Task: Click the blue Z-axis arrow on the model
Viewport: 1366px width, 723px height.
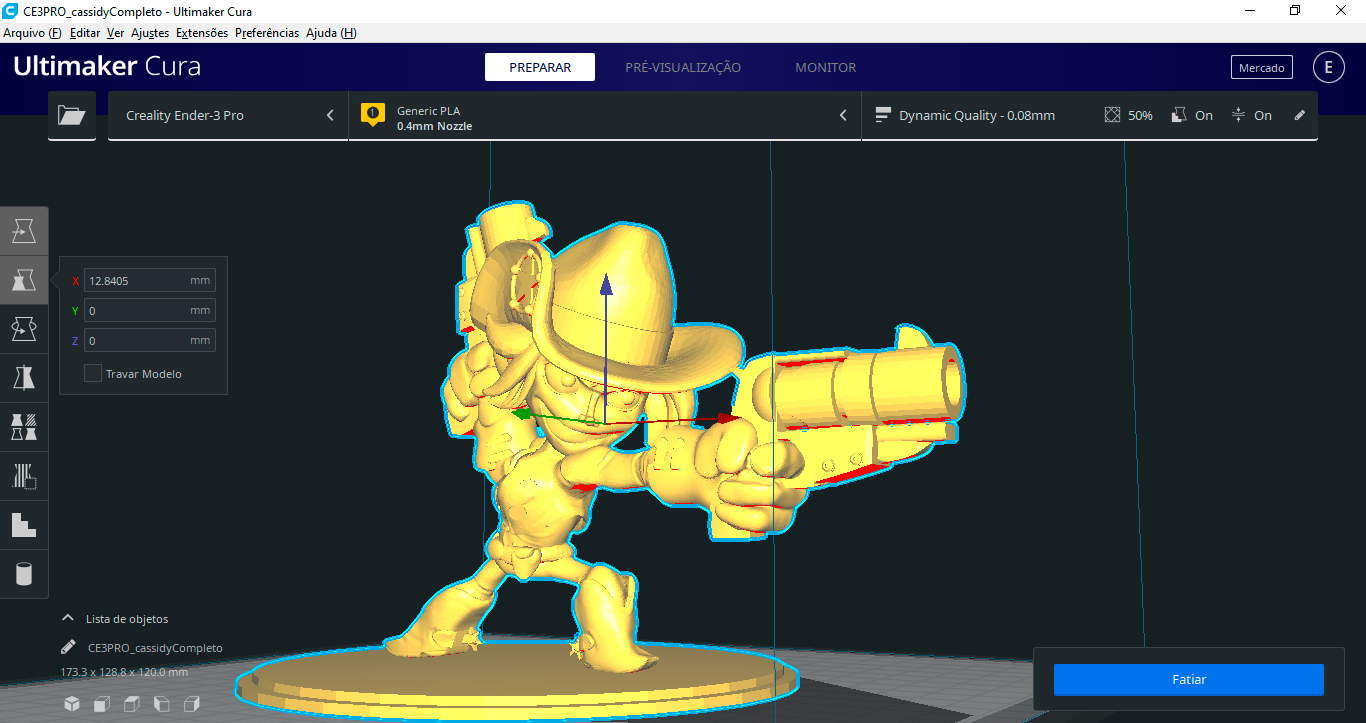Action: 605,284
